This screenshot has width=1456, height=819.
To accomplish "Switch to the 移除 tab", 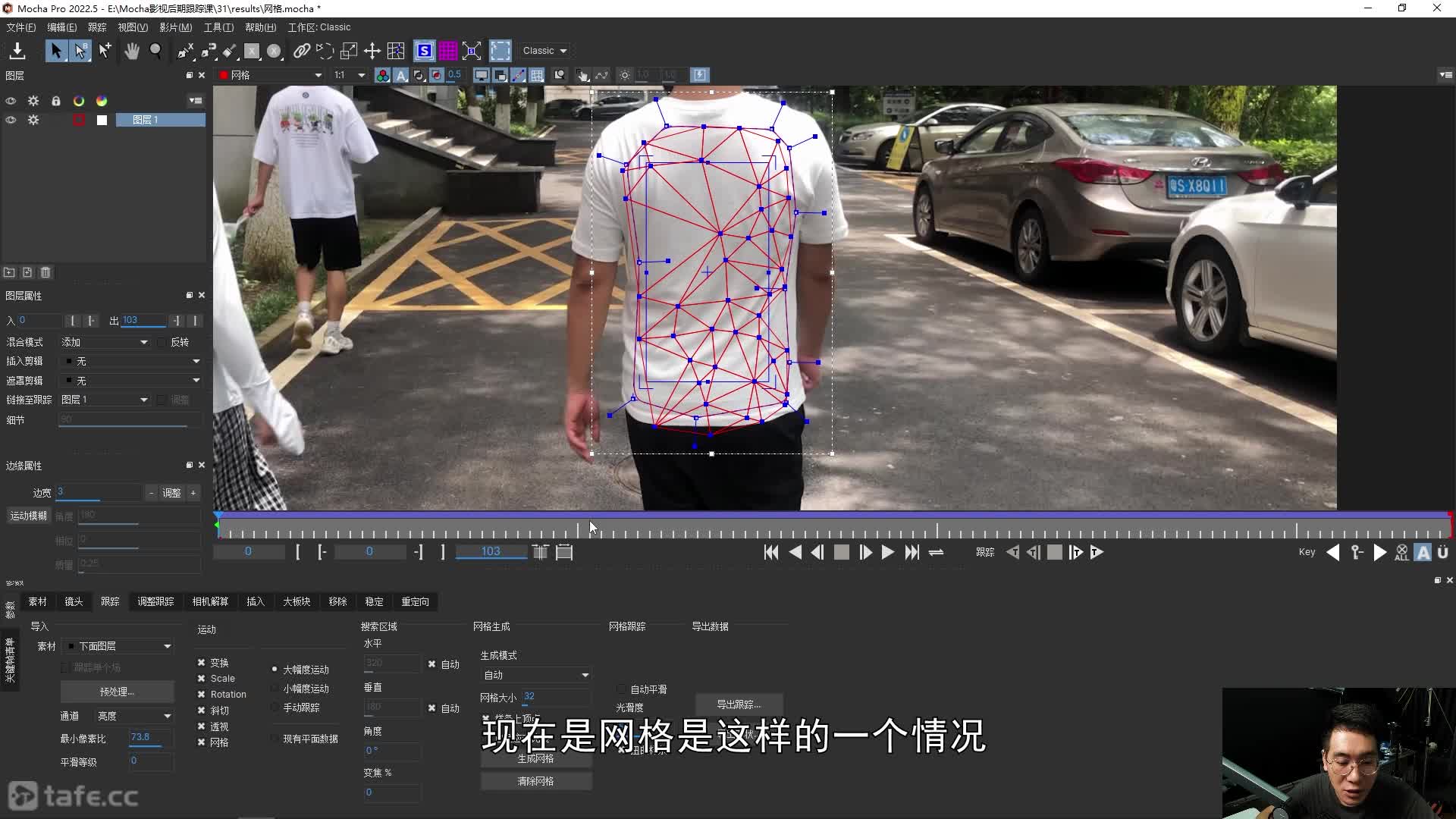I will (x=337, y=601).
